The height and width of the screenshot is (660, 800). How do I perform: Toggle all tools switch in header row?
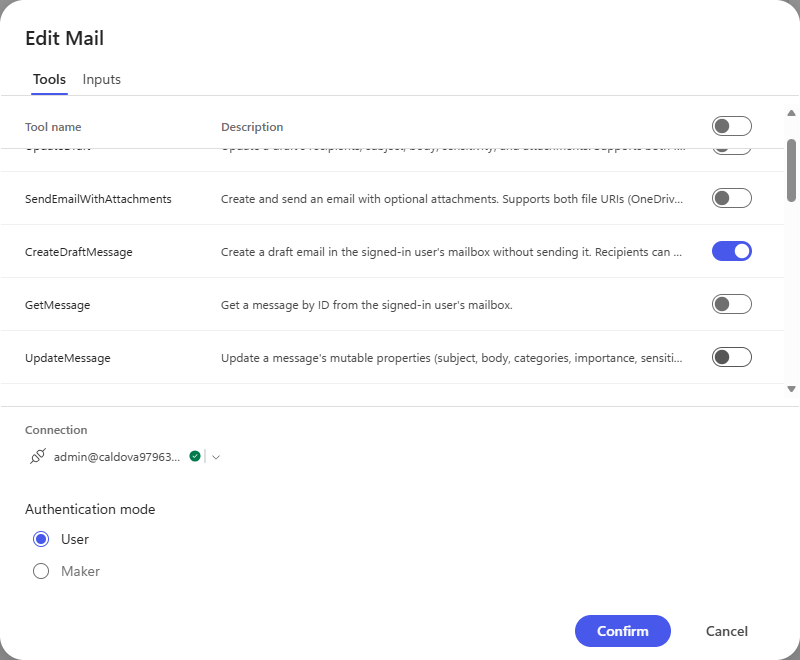pyautogui.click(x=732, y=126)
